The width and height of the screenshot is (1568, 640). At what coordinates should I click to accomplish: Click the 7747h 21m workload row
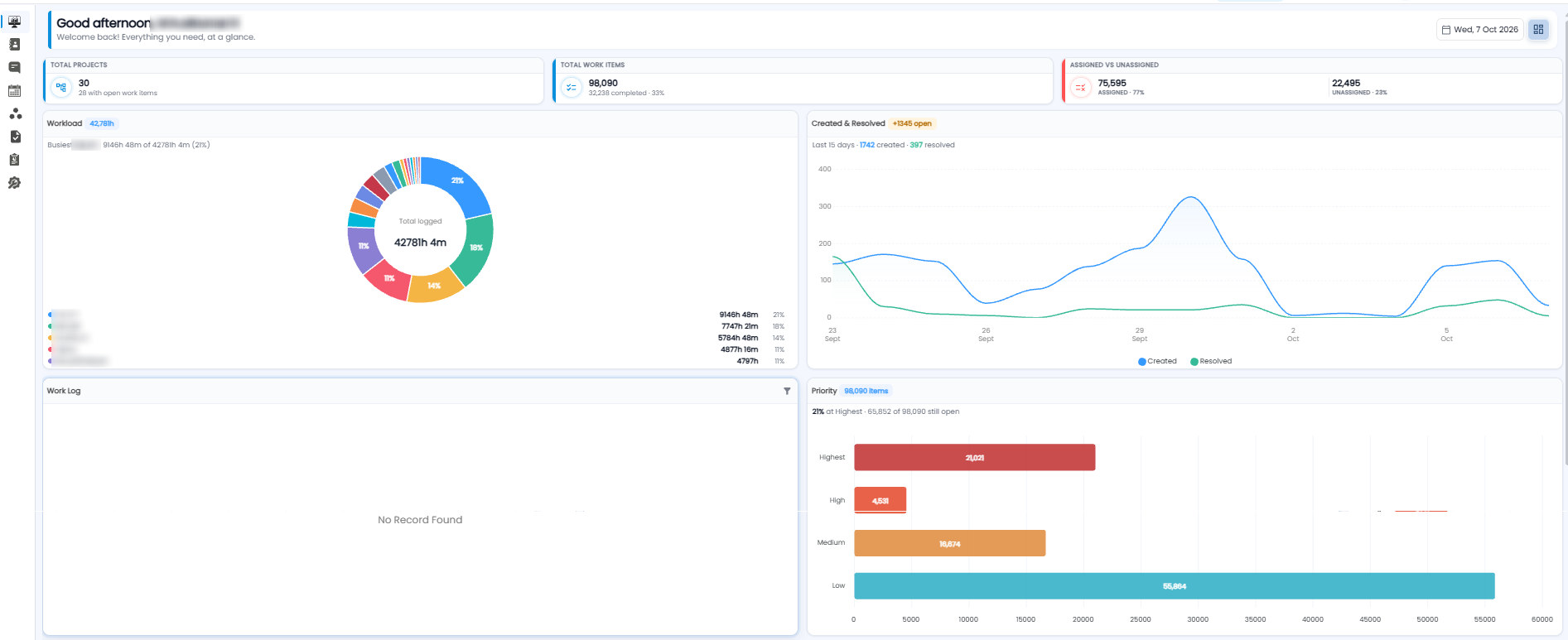(x=416, y=326)
